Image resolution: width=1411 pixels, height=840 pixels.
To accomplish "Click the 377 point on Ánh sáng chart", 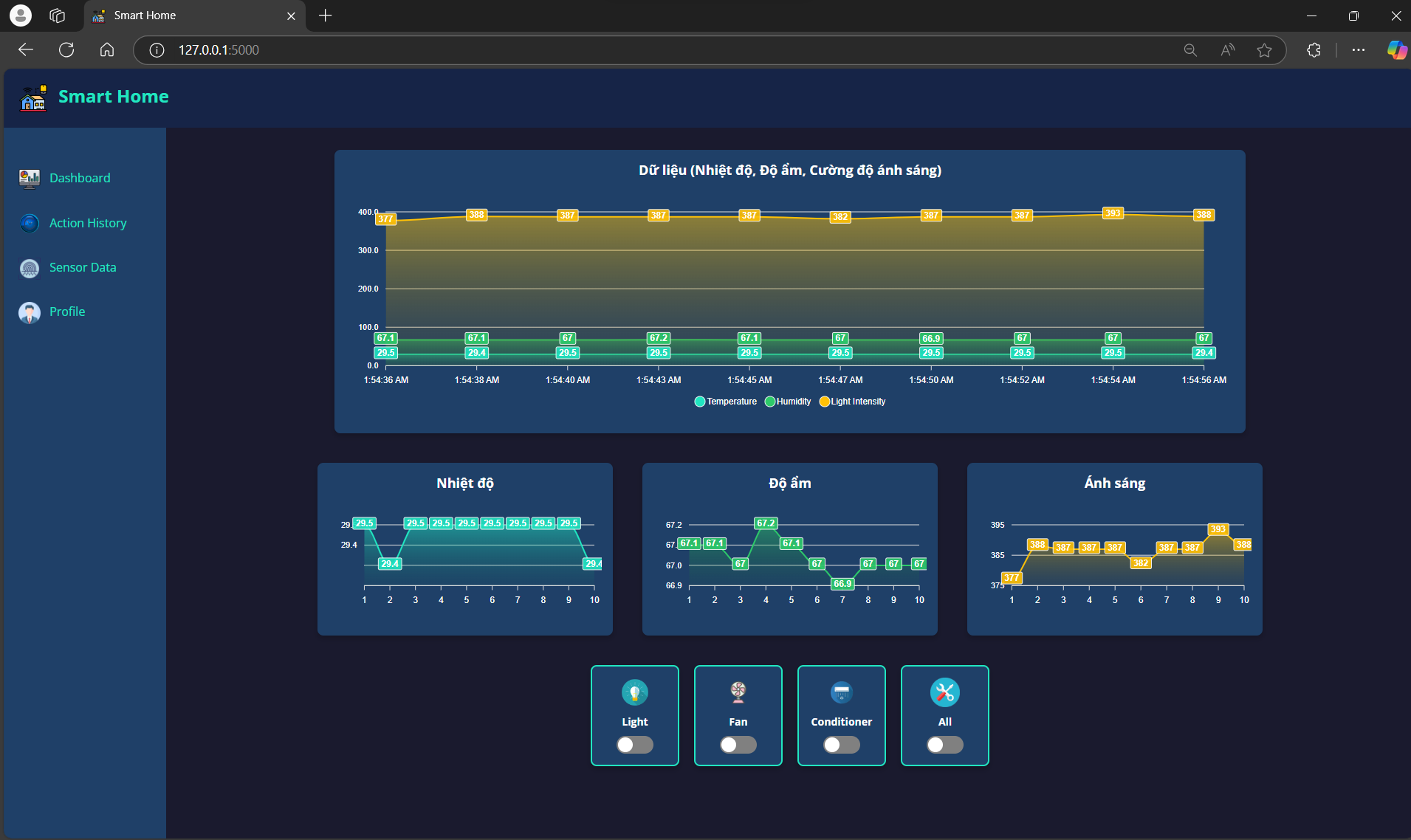I will [x=1012, y=578].
